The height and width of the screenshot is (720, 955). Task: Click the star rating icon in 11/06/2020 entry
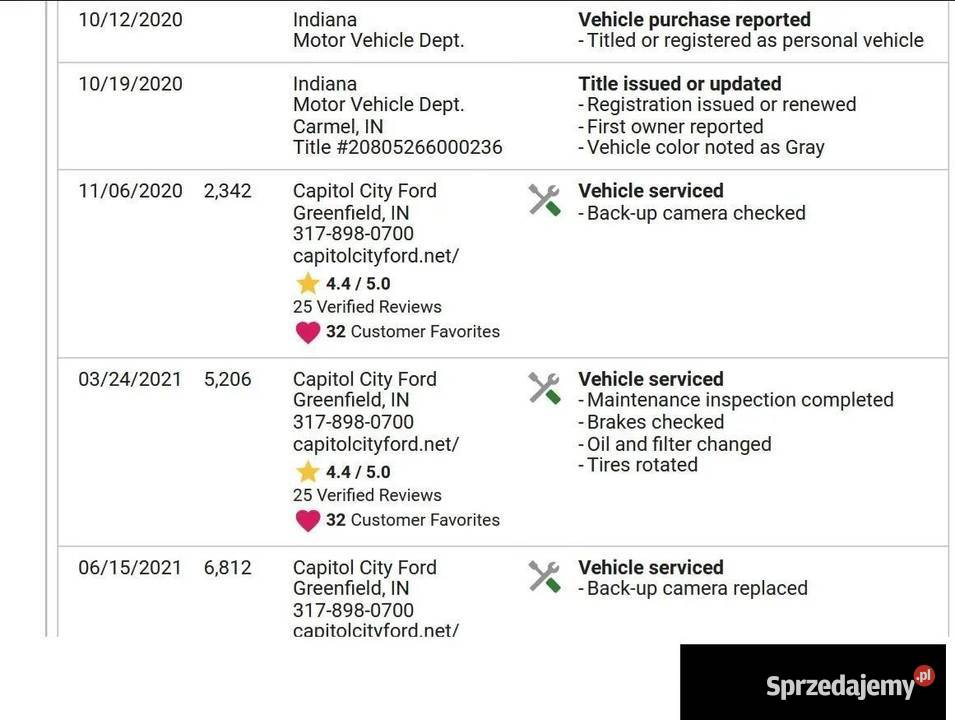pyautogui.click(x=307, y=284)
